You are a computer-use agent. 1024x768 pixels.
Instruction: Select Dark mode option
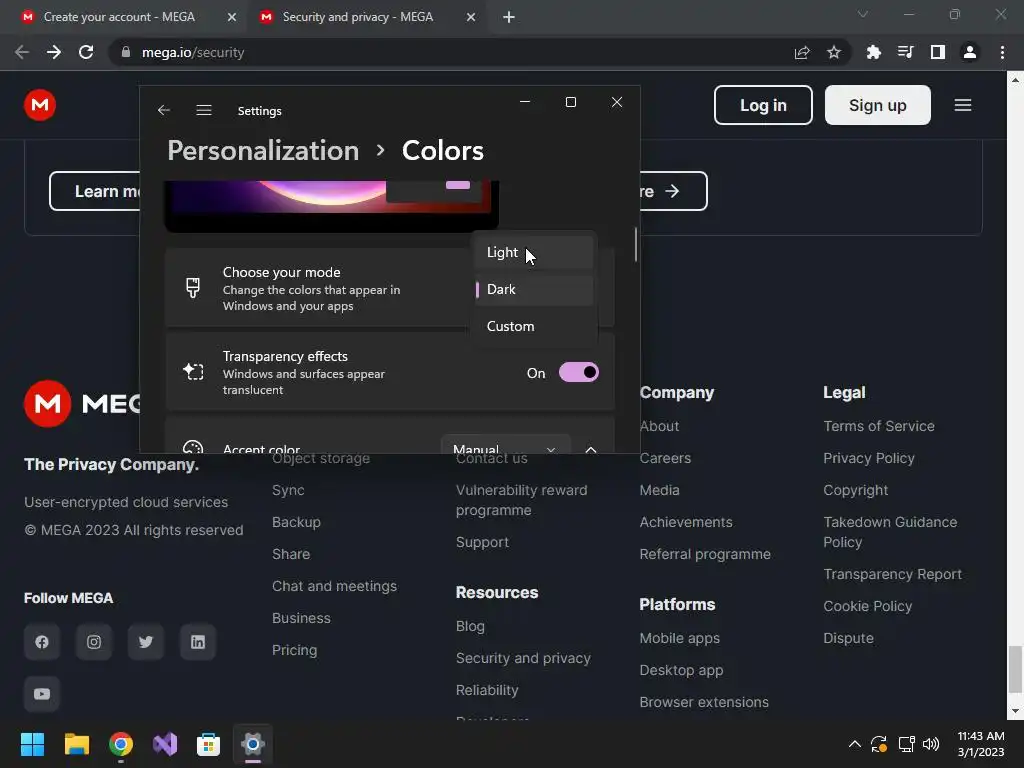534,289
